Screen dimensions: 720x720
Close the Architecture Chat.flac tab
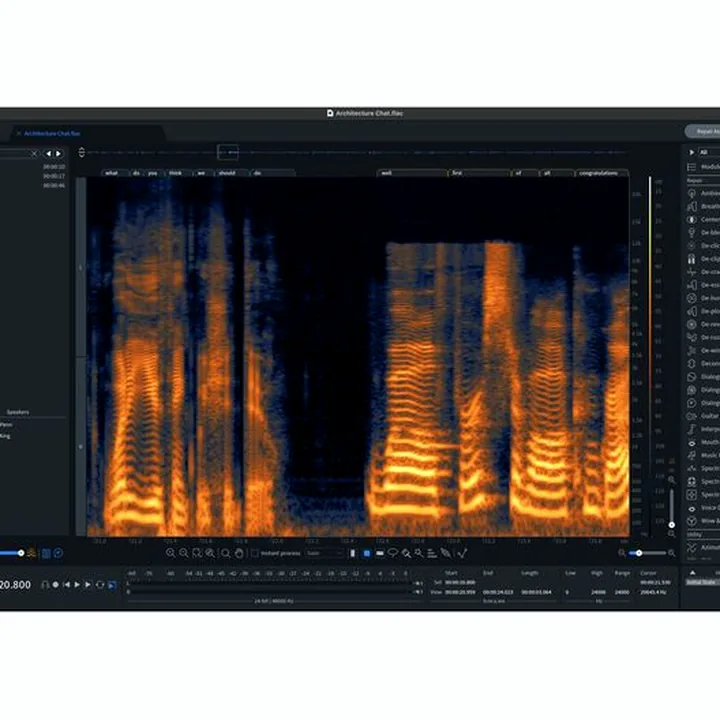point(19,133)
